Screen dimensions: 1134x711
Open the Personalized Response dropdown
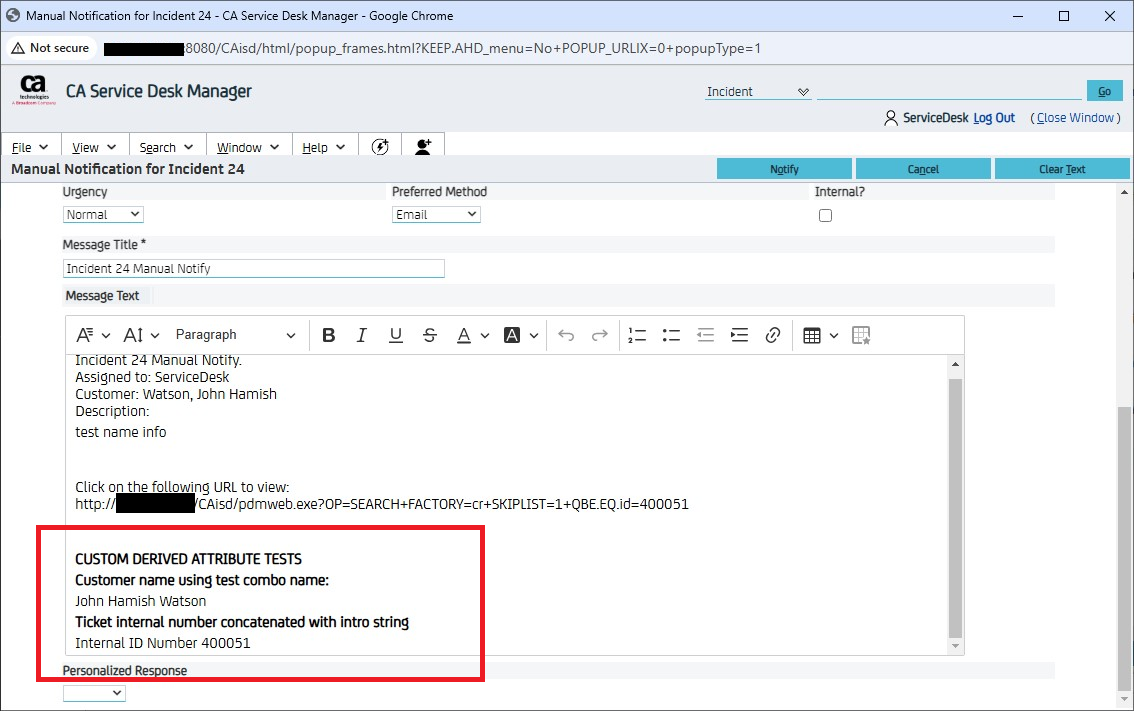tap(94, 693)
